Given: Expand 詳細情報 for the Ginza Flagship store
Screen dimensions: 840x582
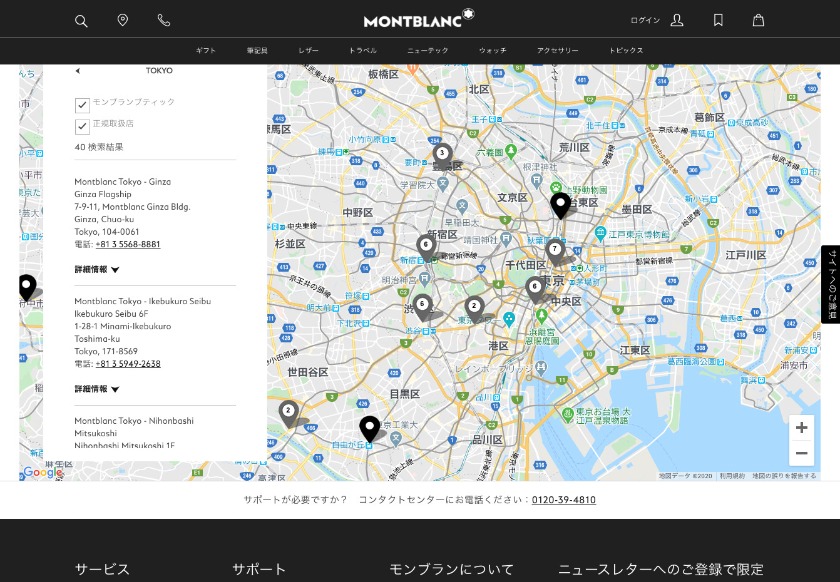Looking at the screenshot, I should (96, 268).
